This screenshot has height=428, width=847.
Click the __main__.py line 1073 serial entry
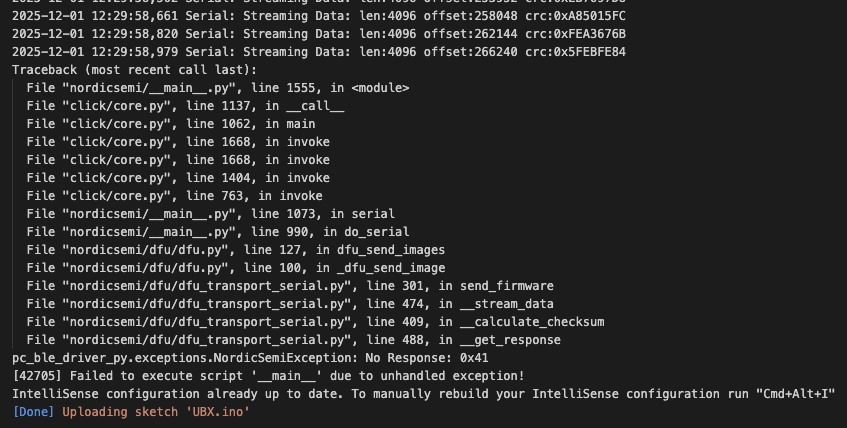211,214
